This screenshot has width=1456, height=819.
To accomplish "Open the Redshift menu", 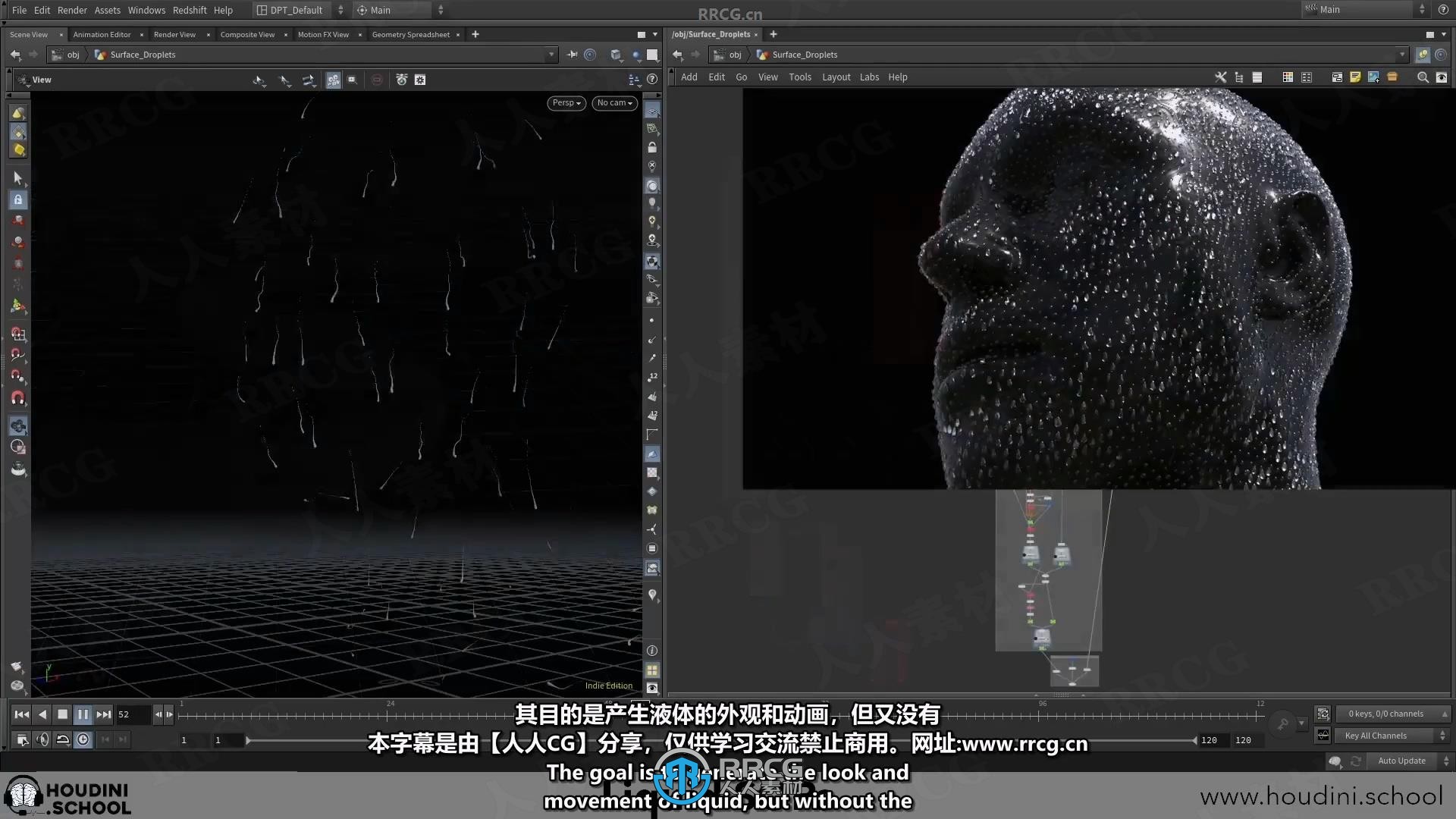I will coord(190,10).
